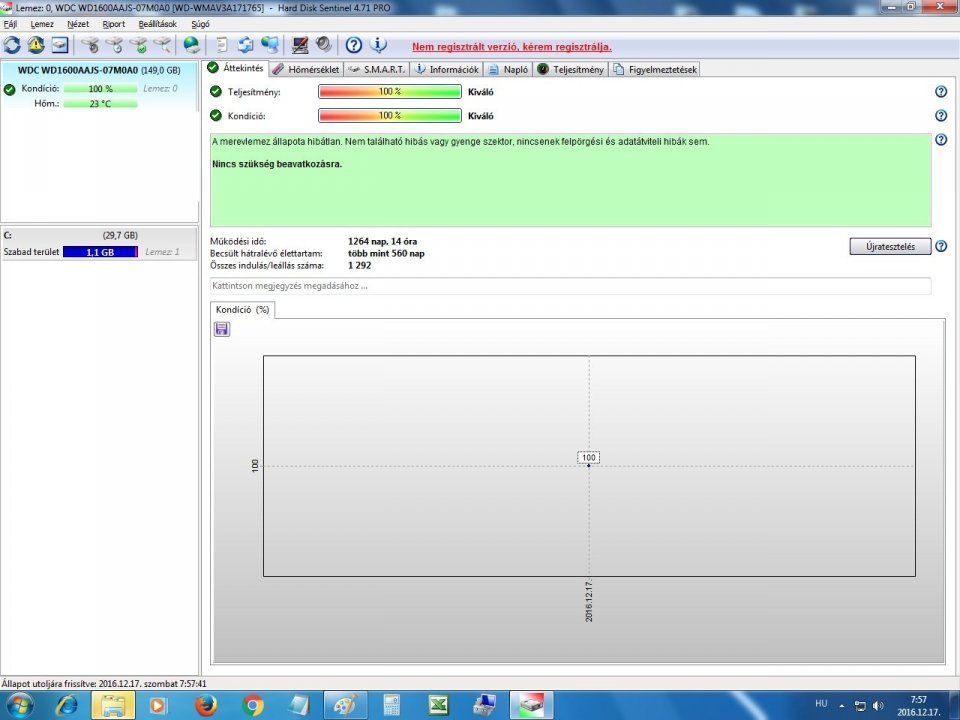This screenshot has height=720, width=960.
Task: Click the red registration link
Action: 511,47
